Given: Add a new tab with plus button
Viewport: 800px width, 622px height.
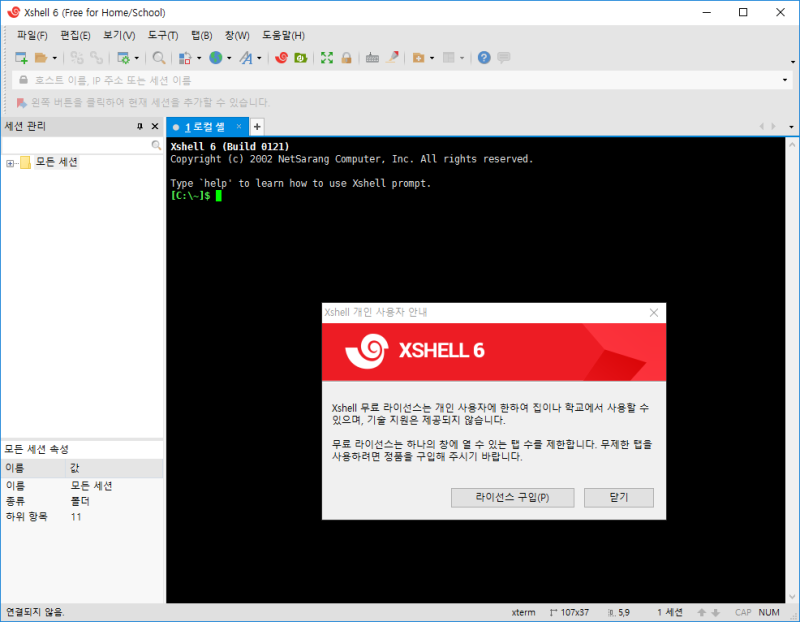Looking at the screenshot, I should click(x=257, y=127).
